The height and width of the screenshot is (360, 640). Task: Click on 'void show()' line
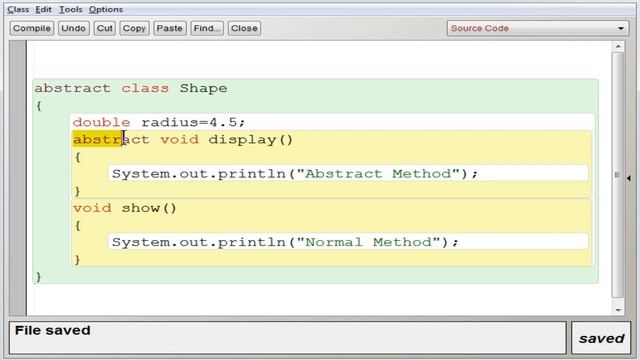[x=125, y=208]
